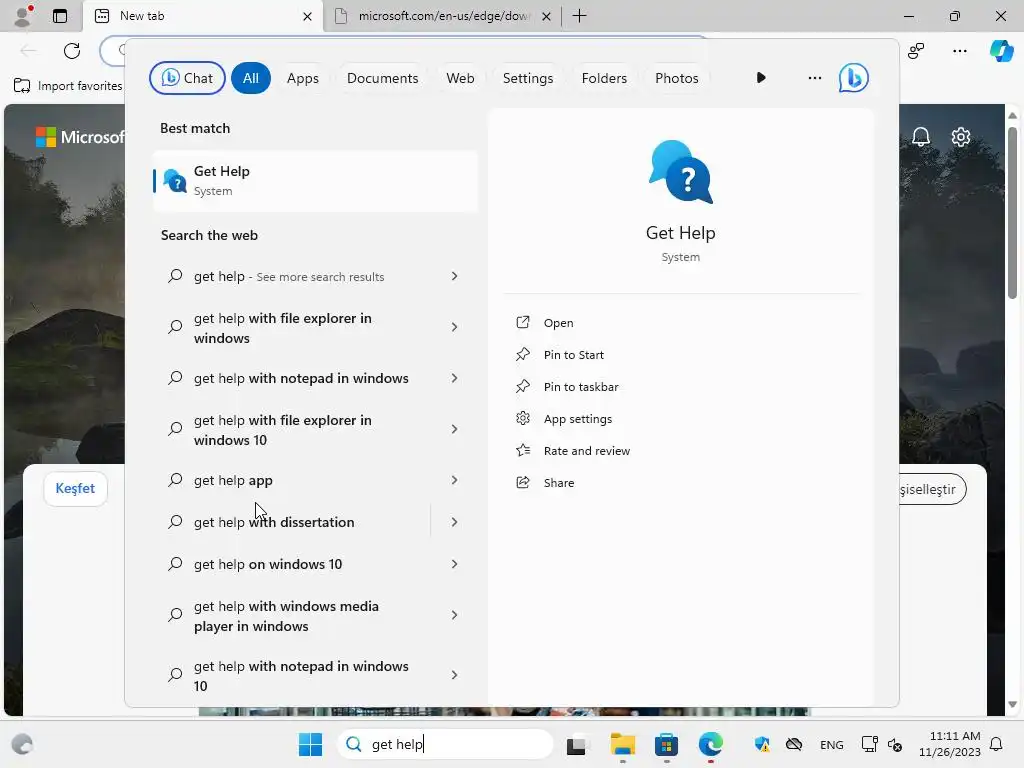Switch to the Apps filter
The image size is (1024, 768).
click(x=302, y=78)
